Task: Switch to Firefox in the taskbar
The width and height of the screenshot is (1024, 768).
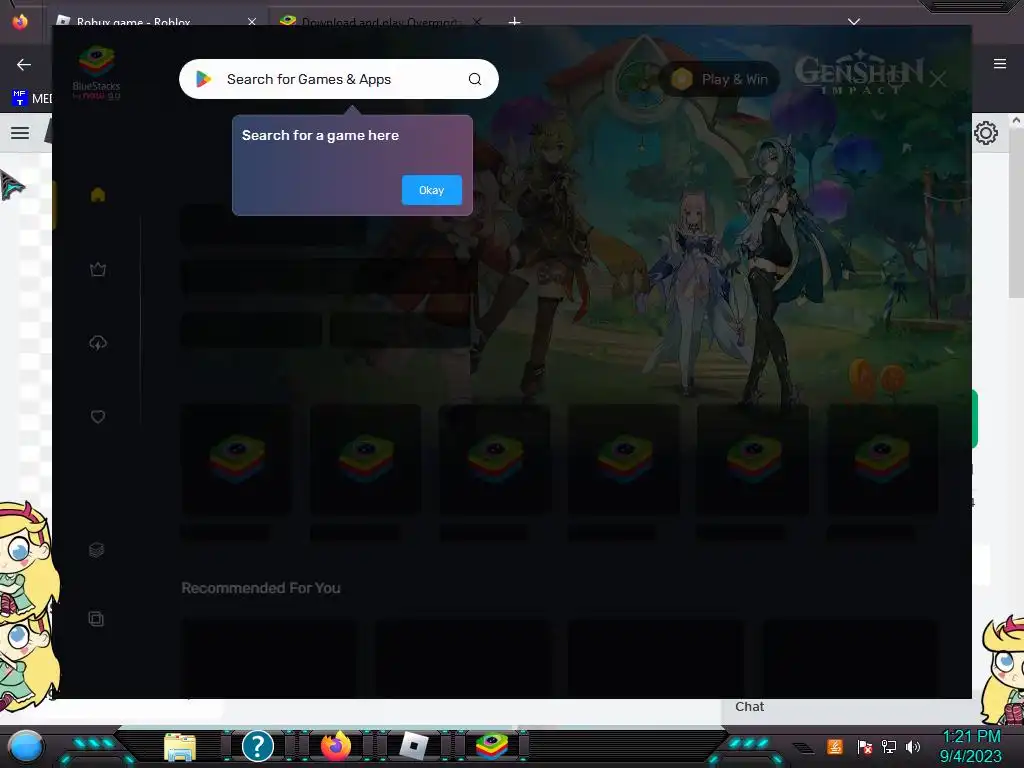Action: tap(336, 746)
